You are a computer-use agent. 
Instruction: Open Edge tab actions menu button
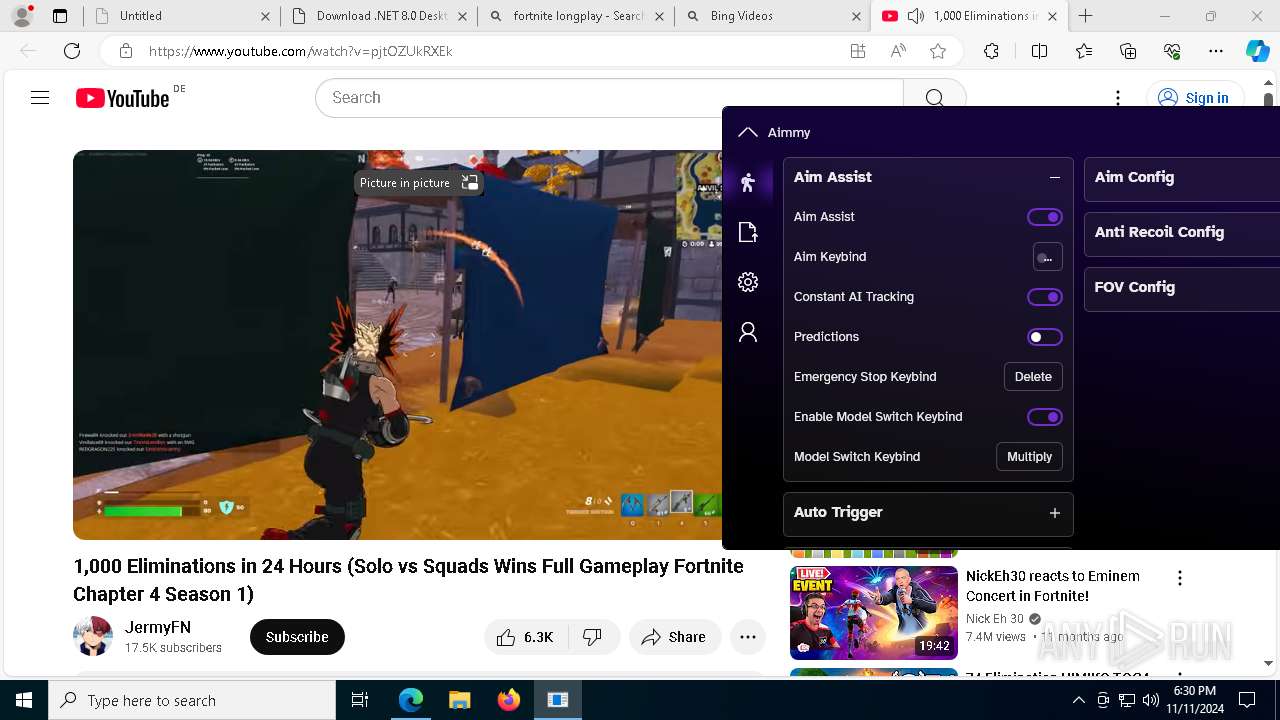click(60, 16)
